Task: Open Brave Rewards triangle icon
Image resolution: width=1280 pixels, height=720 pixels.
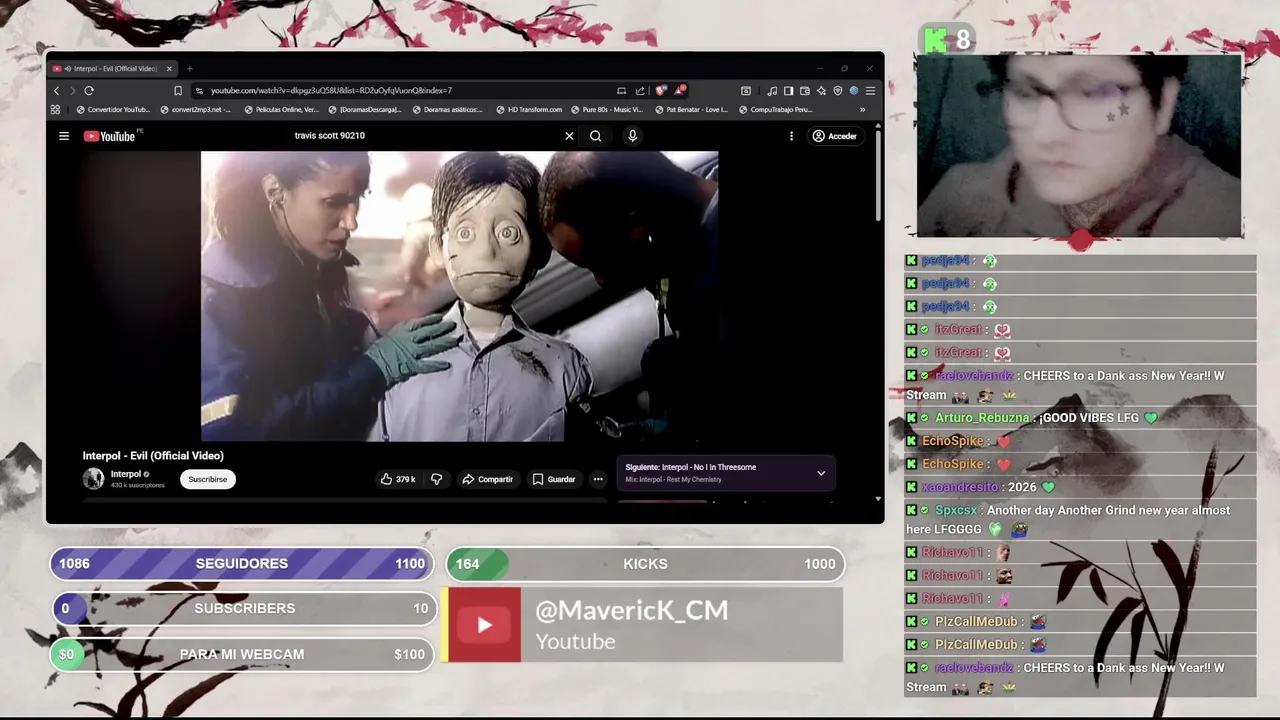Action: pyautogui.click(x=679, y=90)
